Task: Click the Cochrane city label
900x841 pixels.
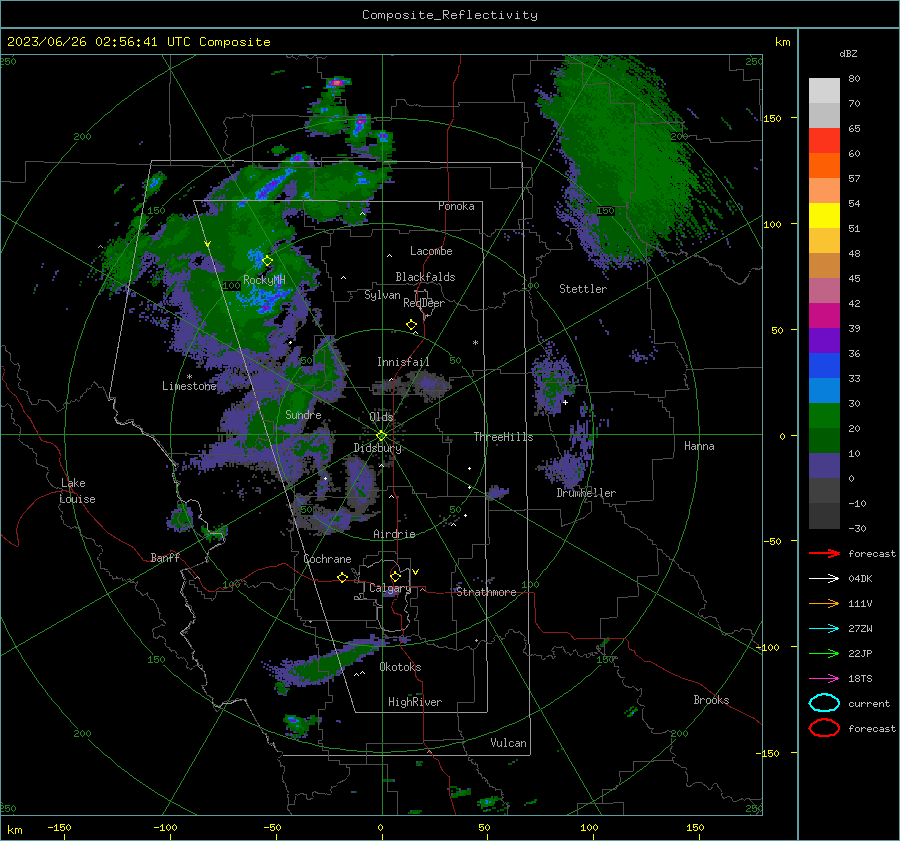Action: 327,559
